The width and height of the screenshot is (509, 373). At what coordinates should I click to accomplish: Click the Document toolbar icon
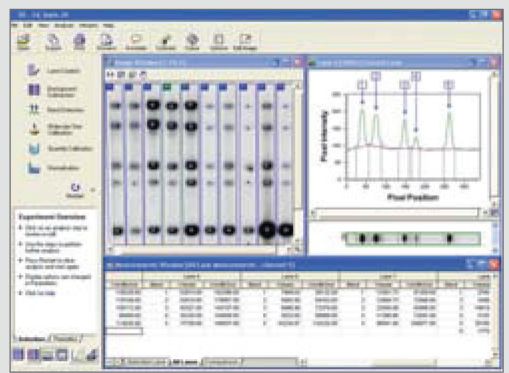[x=106, y=41]
